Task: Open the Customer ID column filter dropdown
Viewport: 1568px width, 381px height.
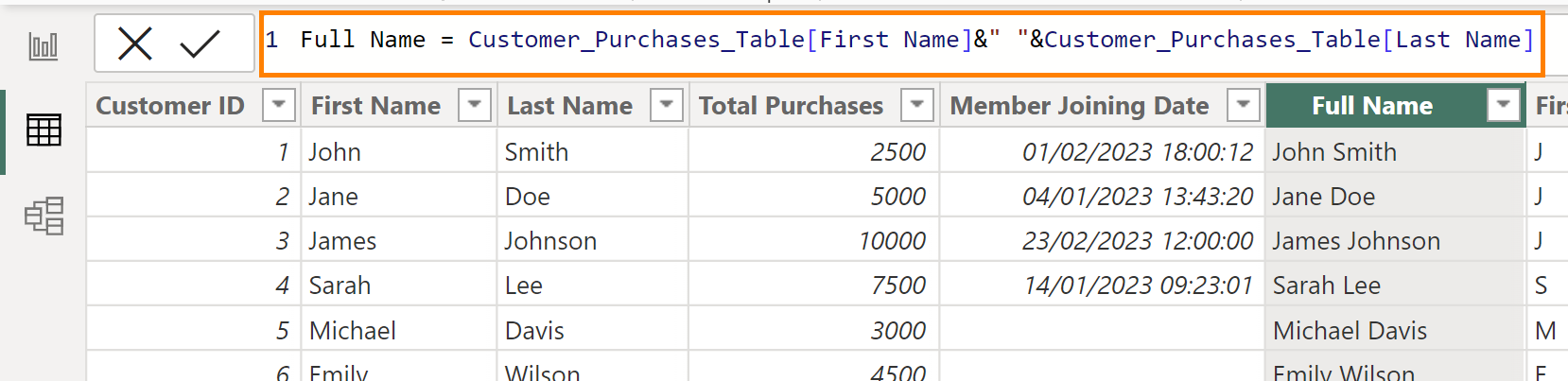Action: tap(279, 105)
